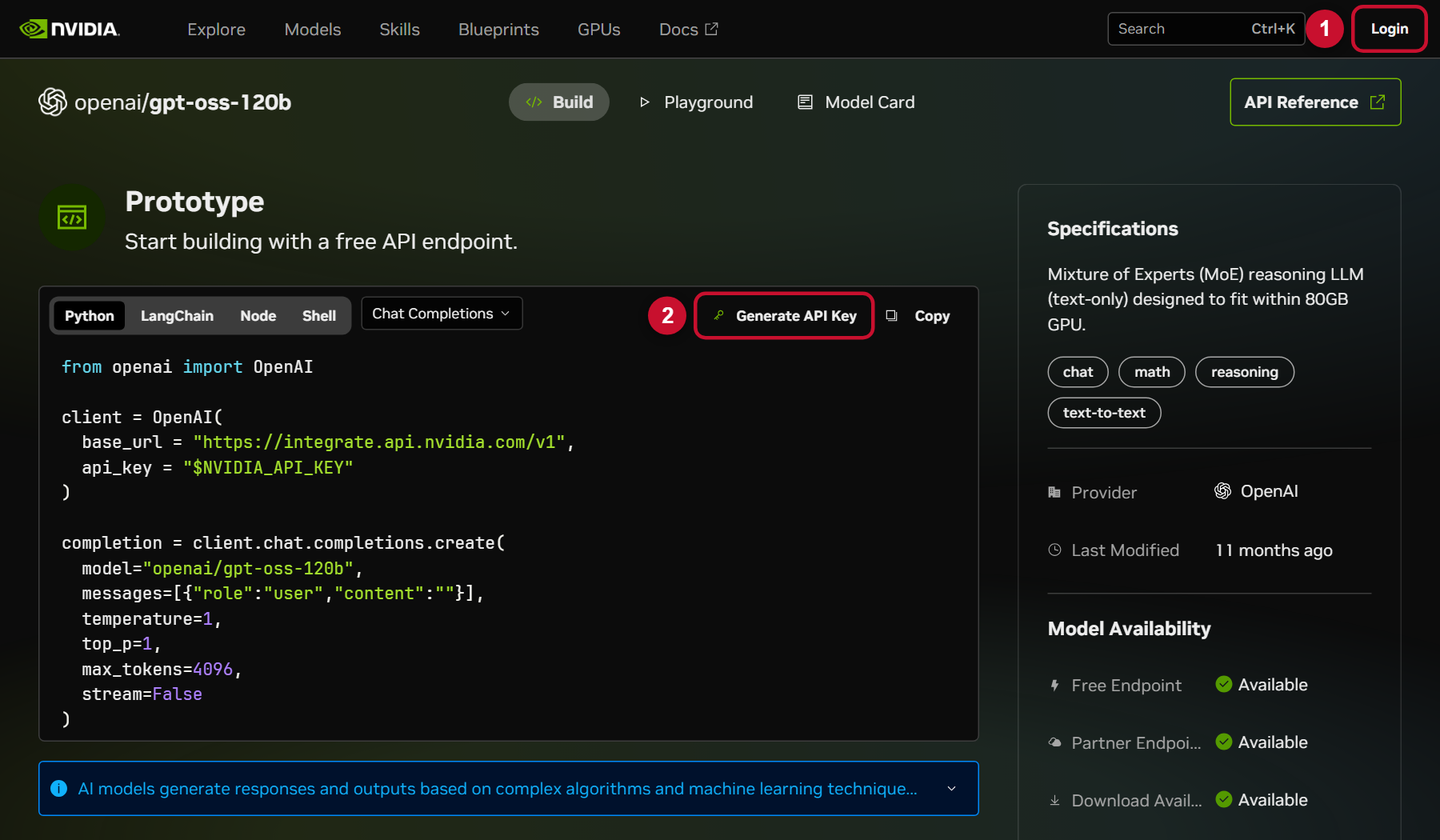1440x840 pixels.
Task: Click the base_url string in the code
Action: point(379,442)
